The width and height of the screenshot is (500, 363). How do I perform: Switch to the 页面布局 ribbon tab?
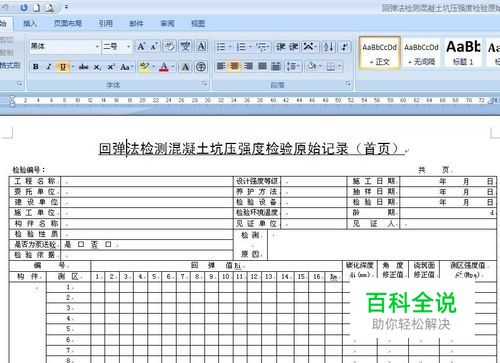[x=68, y=23]
